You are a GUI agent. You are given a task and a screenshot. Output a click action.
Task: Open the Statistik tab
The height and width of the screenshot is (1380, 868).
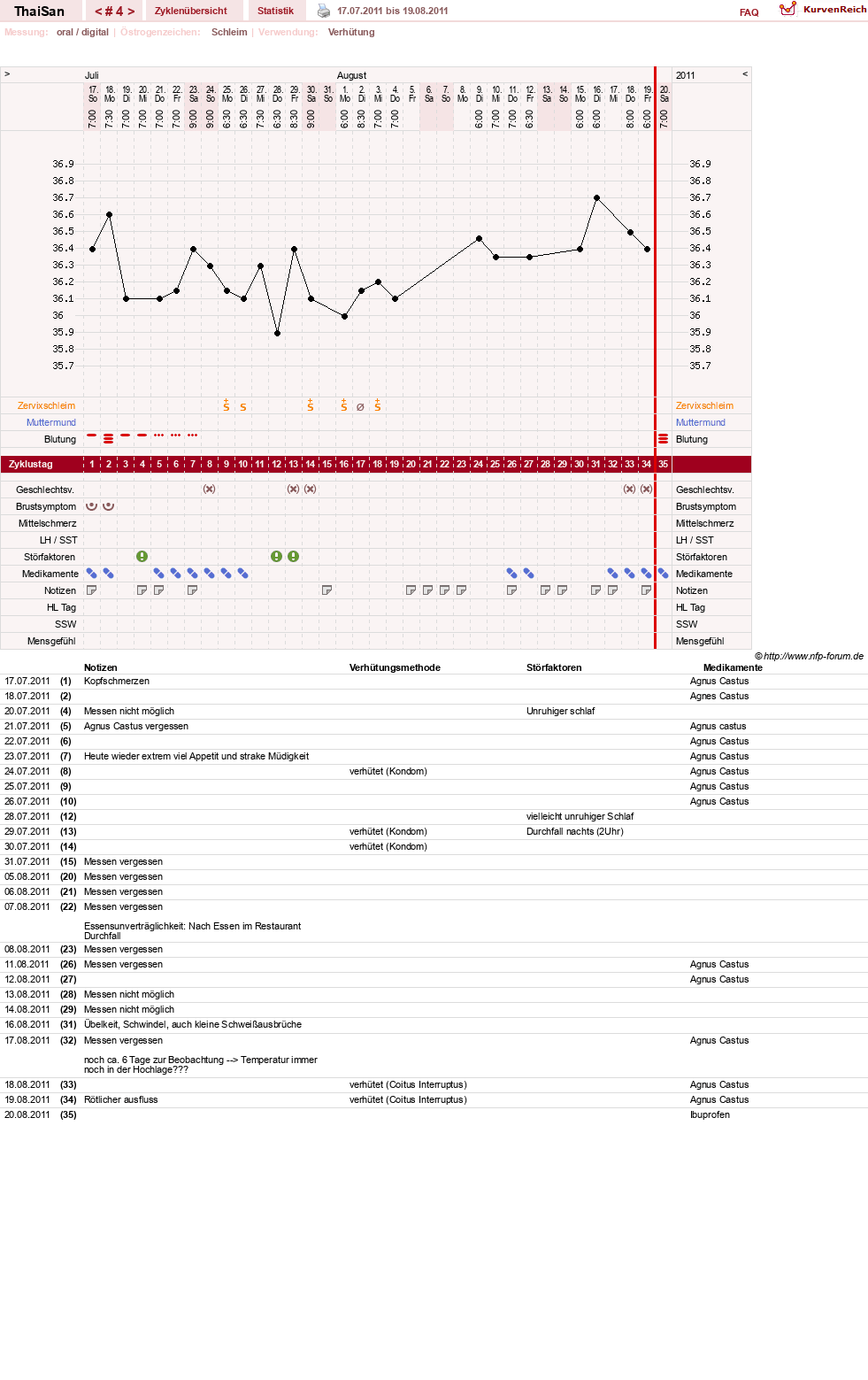275,11
